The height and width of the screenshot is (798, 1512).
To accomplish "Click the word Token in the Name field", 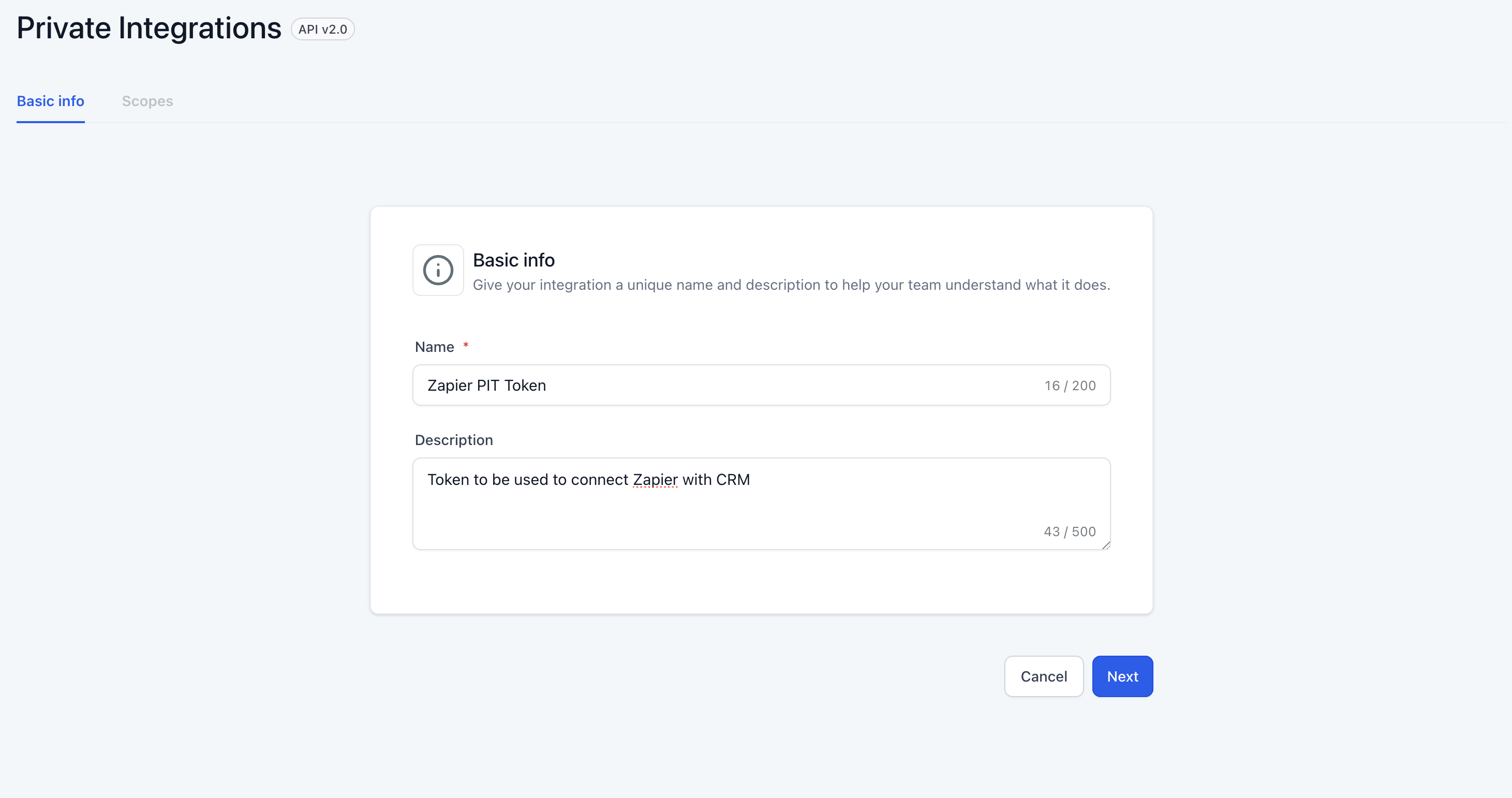I will coord(525,385).
